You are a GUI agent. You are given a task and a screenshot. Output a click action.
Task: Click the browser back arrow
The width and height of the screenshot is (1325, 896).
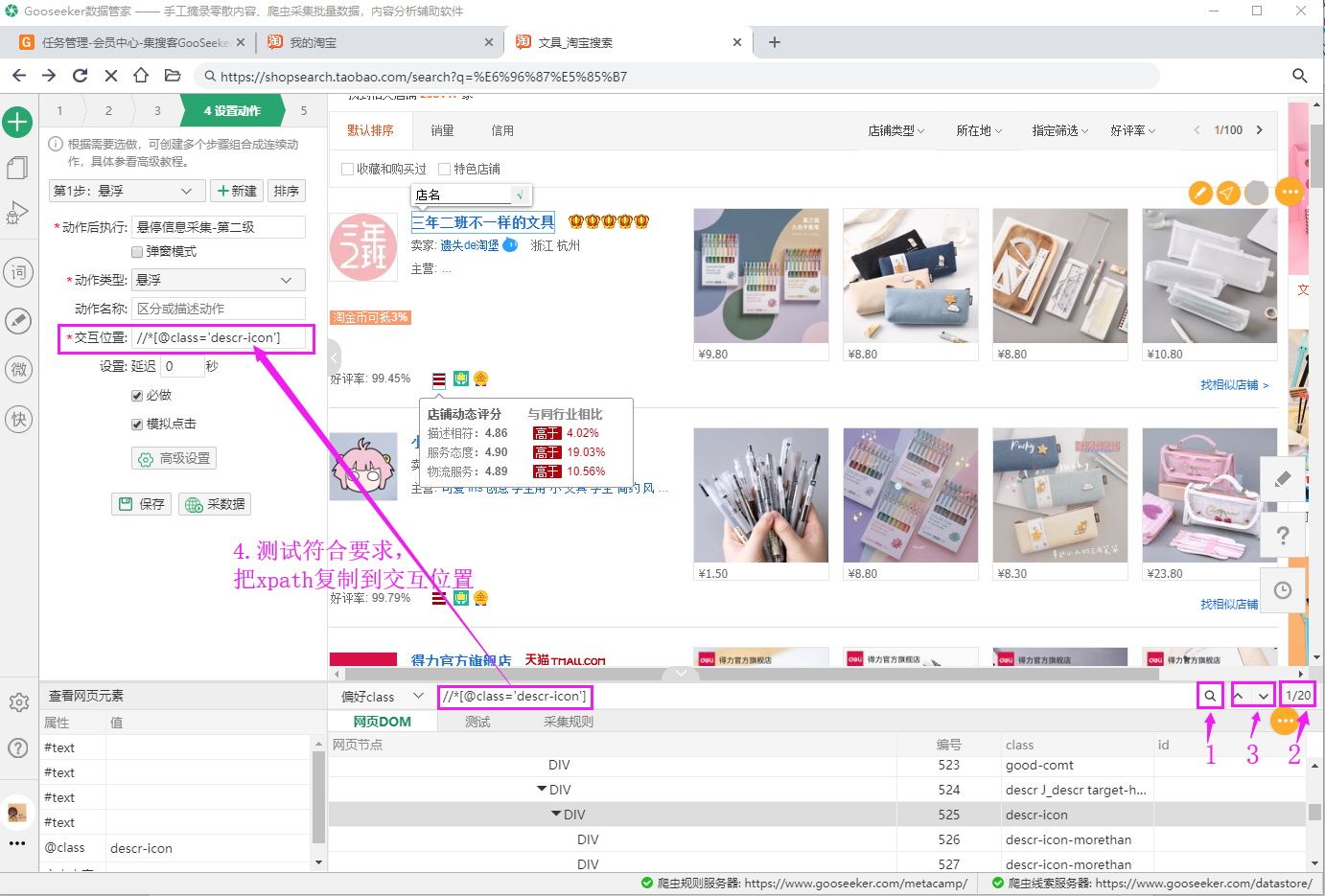pyautogui.click(x=19, y=76)
